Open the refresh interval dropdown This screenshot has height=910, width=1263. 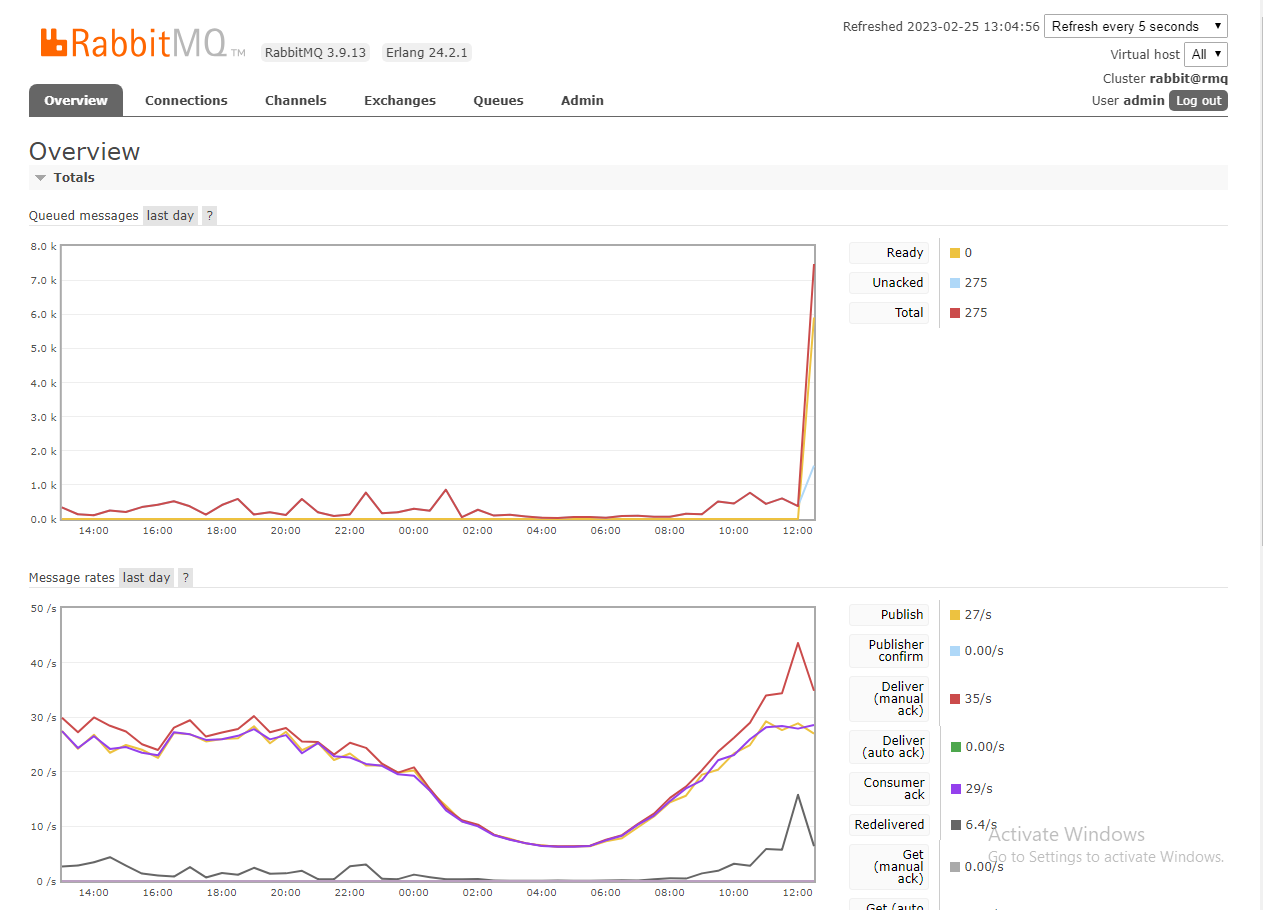pos(1136,26)
